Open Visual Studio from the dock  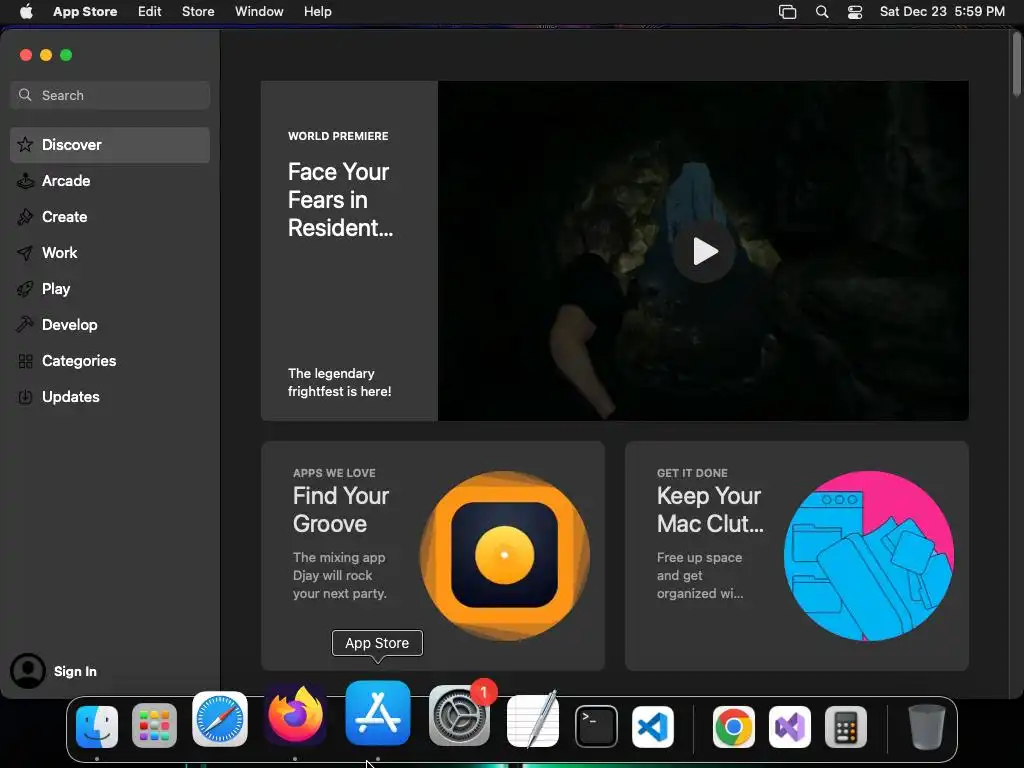point(790,727)
